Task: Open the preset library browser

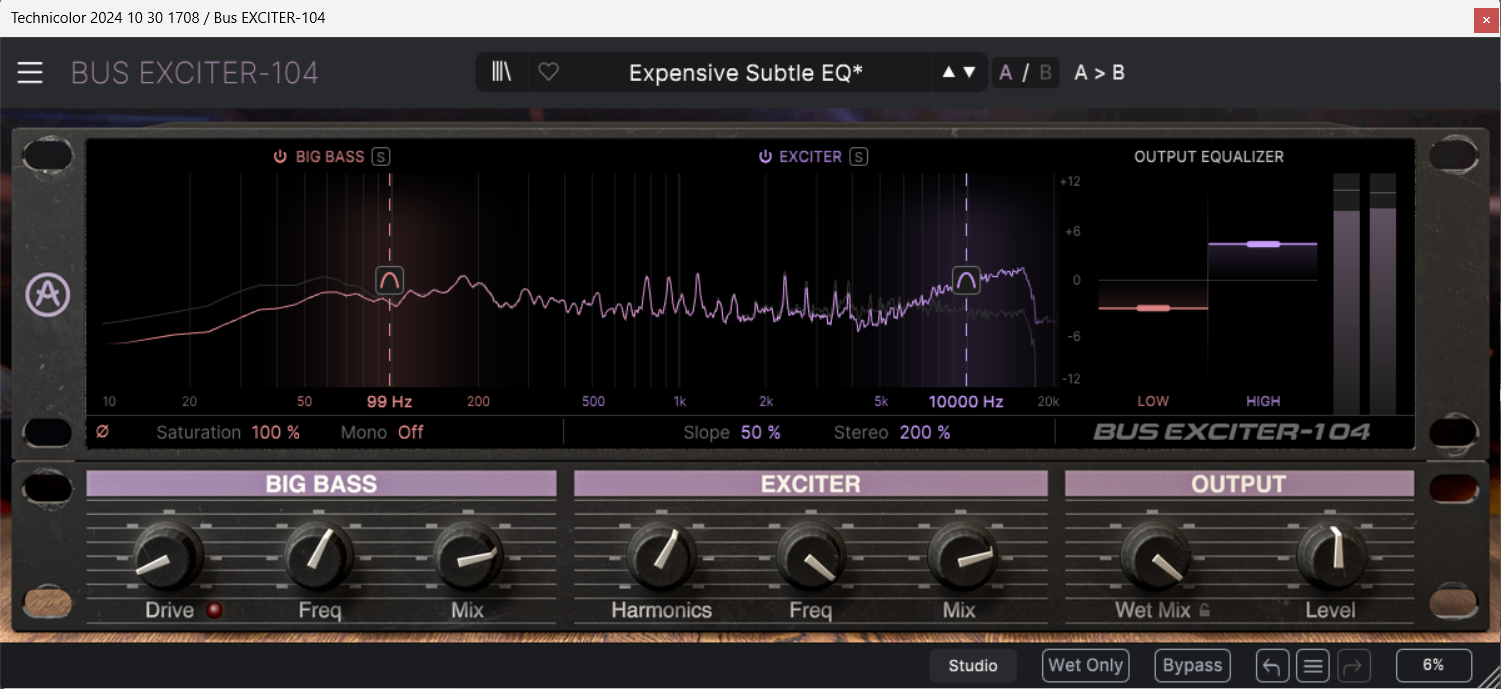Action: click(x=502, y=72)
